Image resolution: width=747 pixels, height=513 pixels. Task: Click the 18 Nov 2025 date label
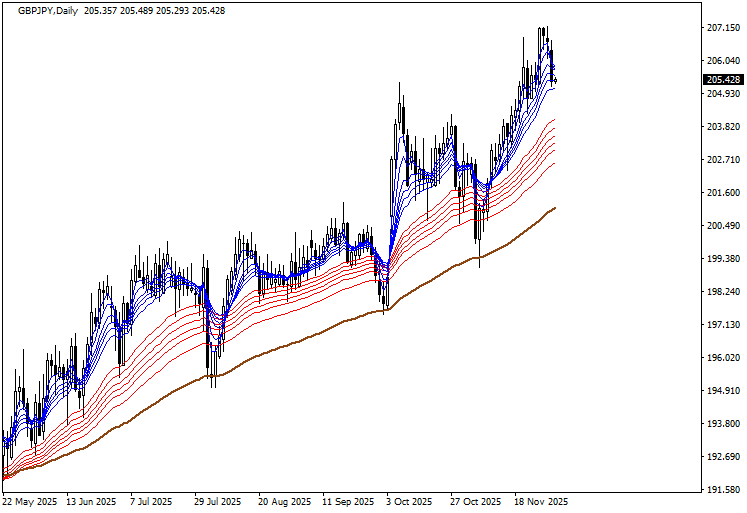539,501
